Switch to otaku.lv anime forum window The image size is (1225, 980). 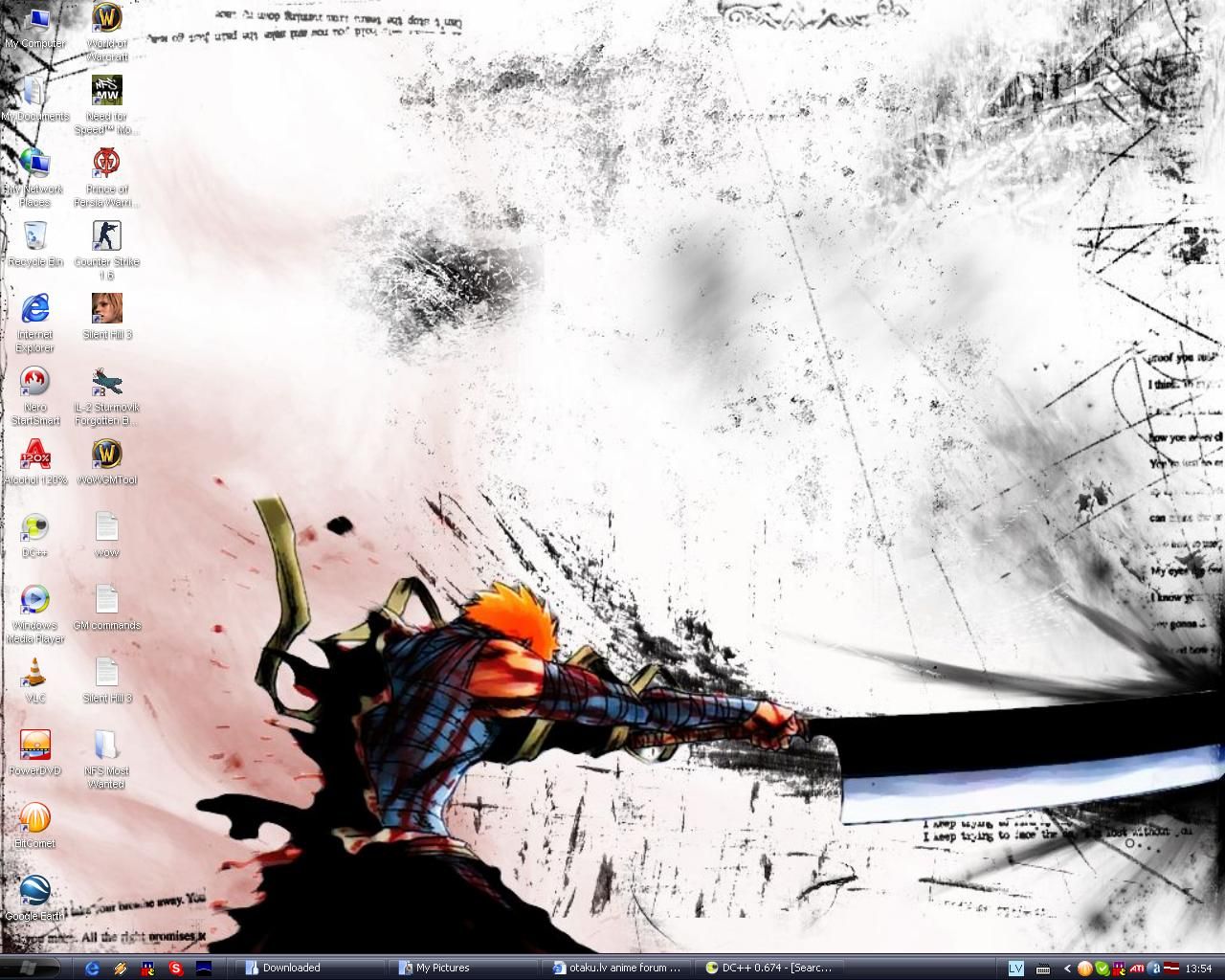(x=617, y=968)
